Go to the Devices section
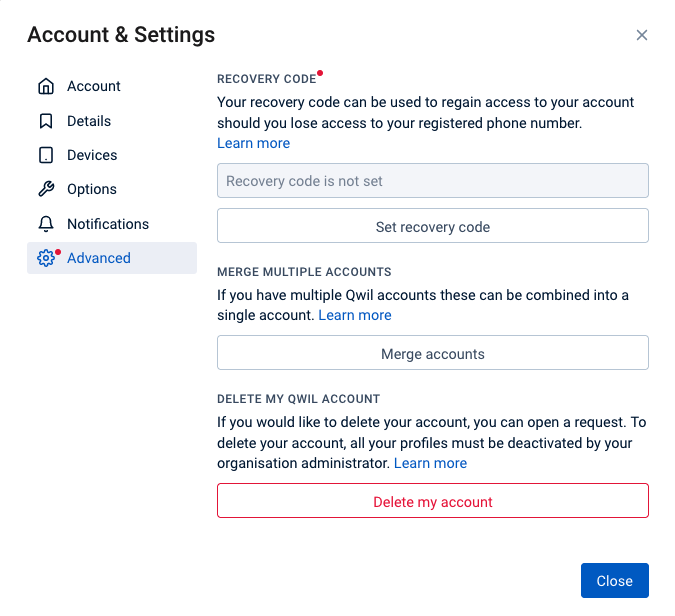The width and height of the screenshot is (675, 616). [x=92, y=155]
